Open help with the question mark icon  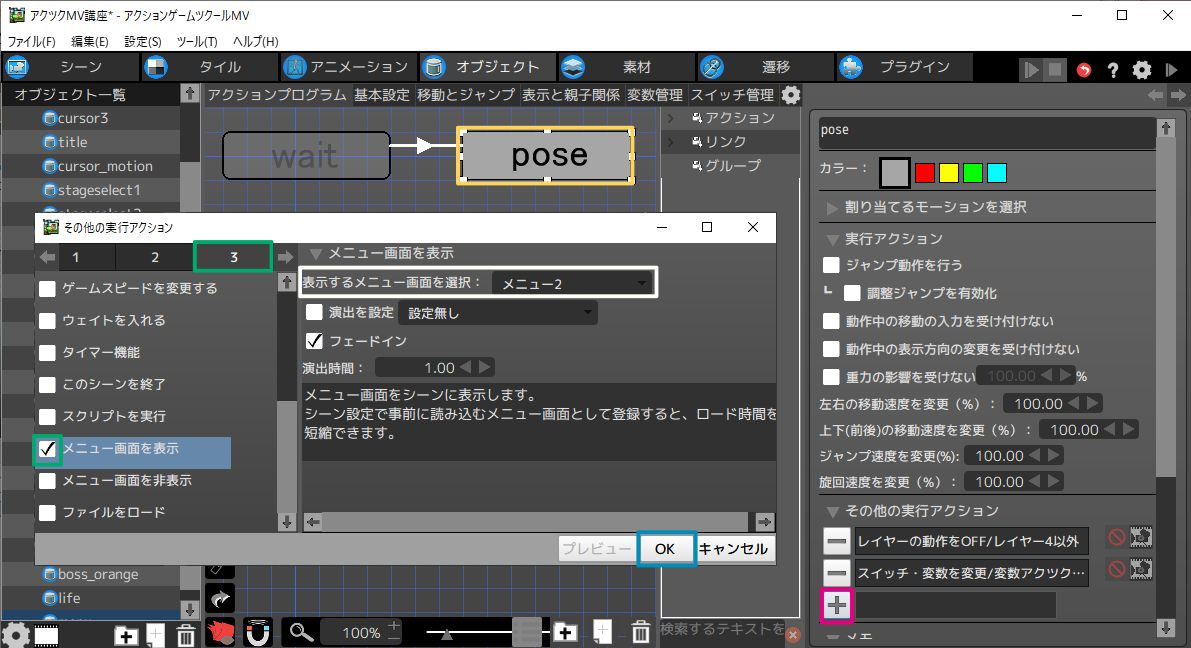tap(1112, 69)
